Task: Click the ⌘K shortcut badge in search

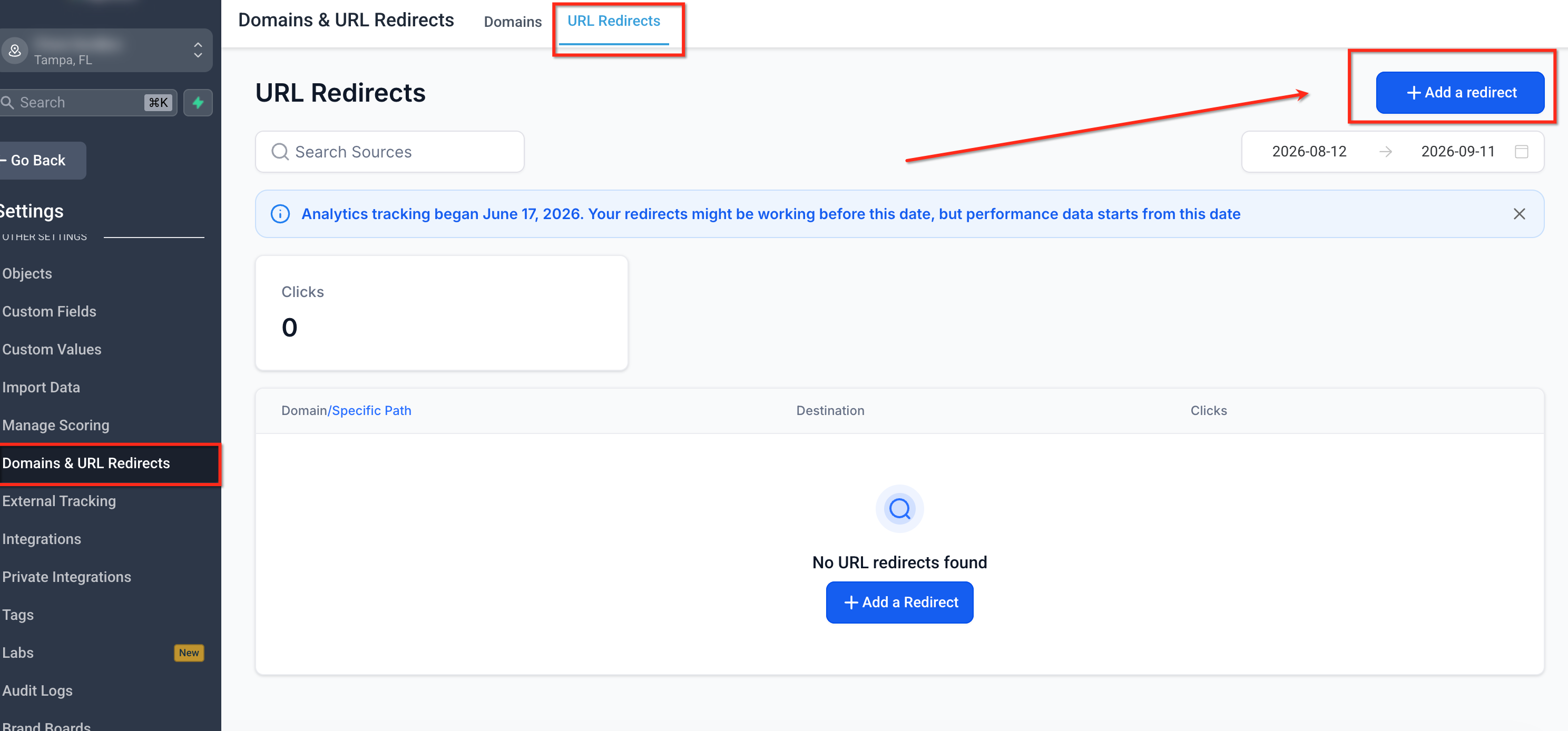Action: click(x=158, y=102)
